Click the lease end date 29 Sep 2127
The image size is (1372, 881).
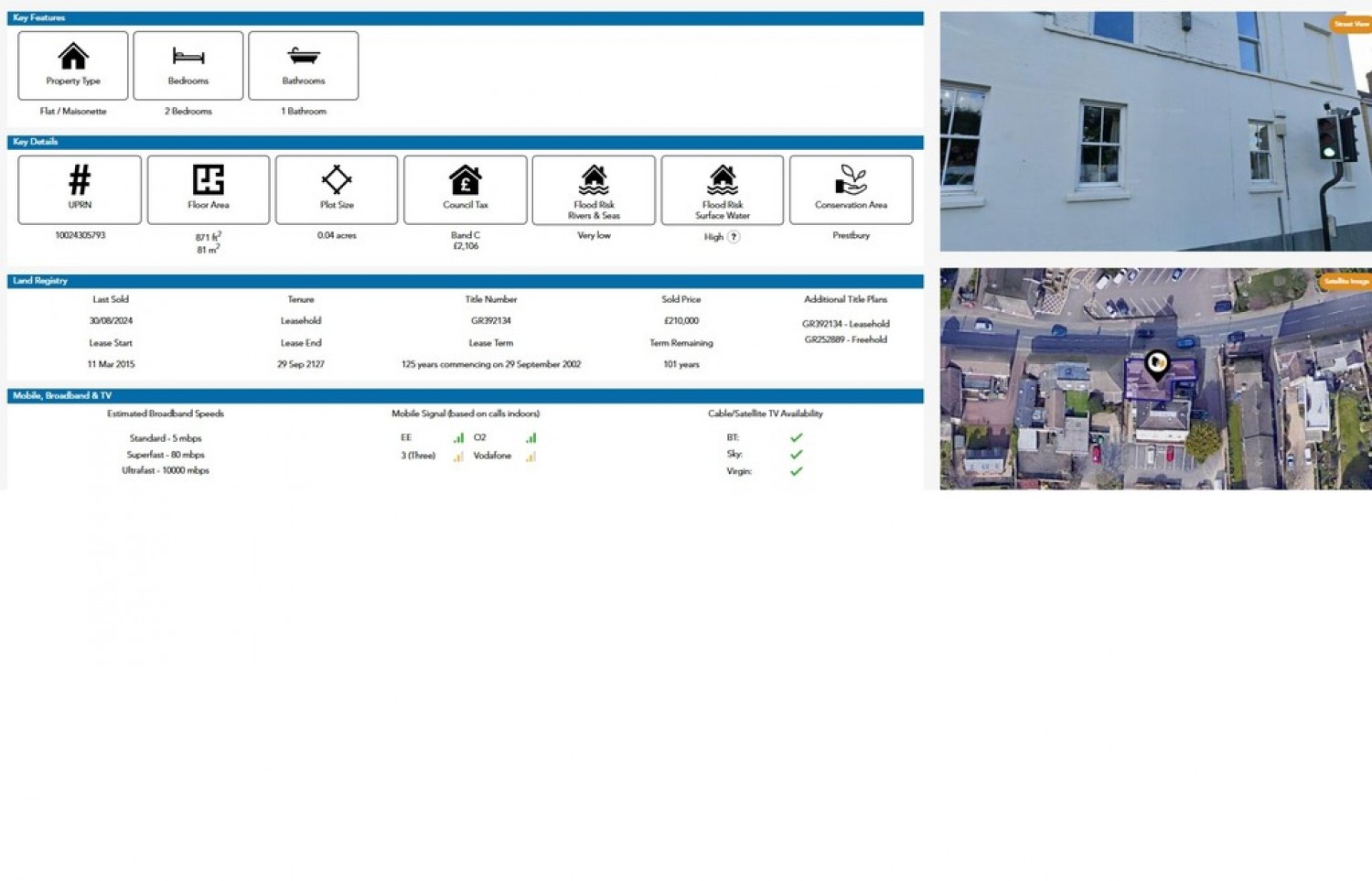point(301,364)
